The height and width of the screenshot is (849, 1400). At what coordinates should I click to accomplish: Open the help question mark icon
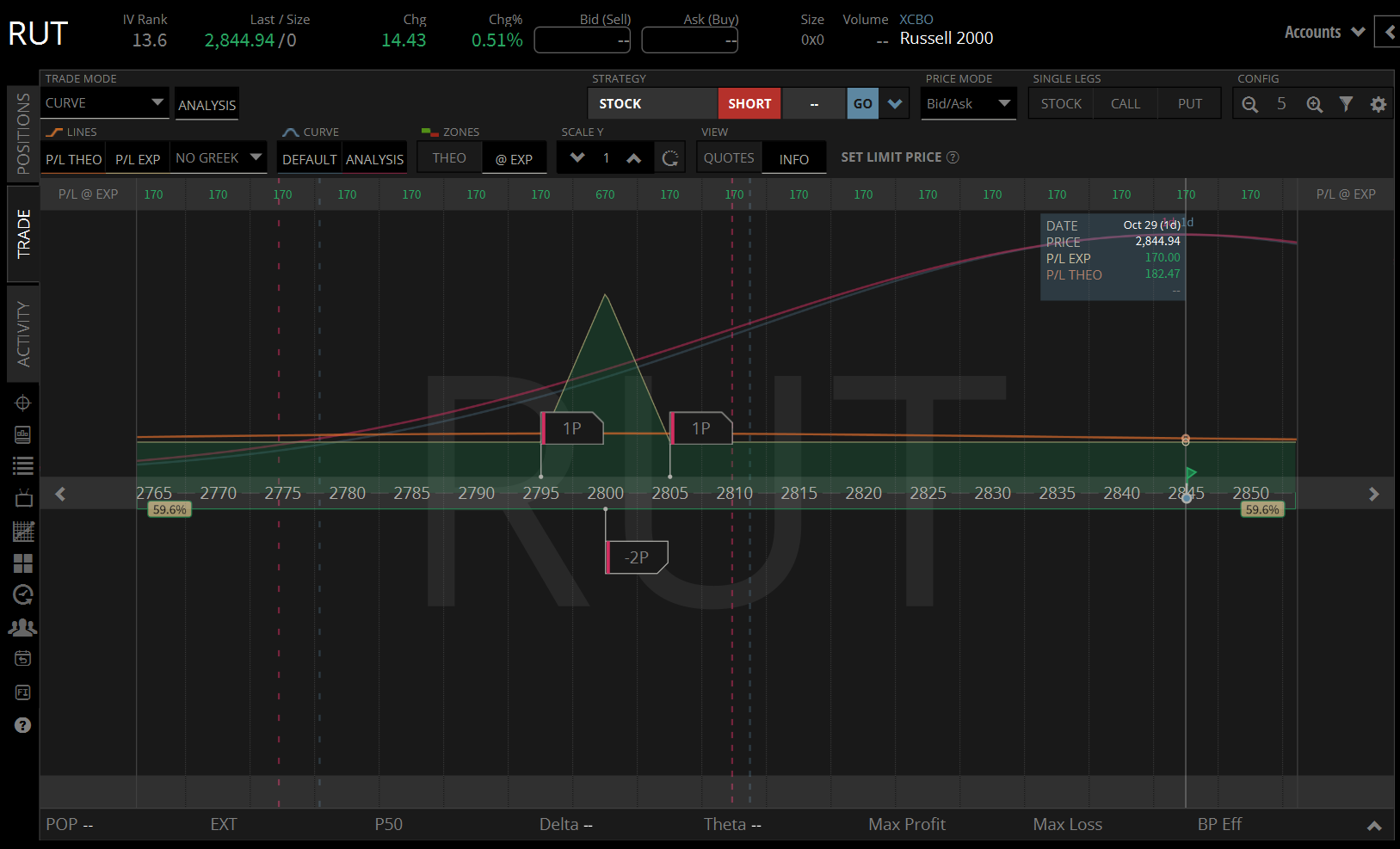click(23, 725)
